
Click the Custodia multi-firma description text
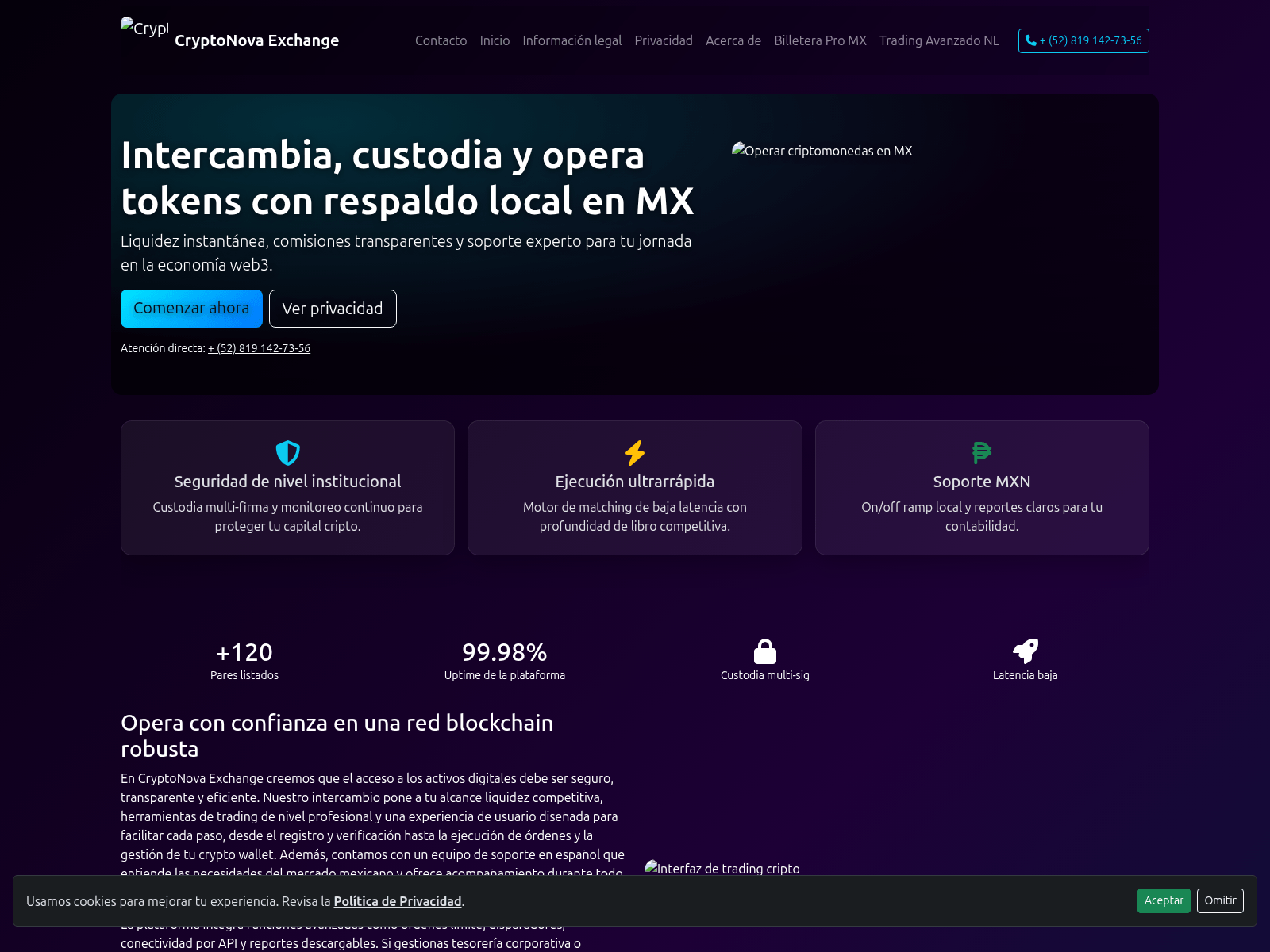click(x=287, y=516)
